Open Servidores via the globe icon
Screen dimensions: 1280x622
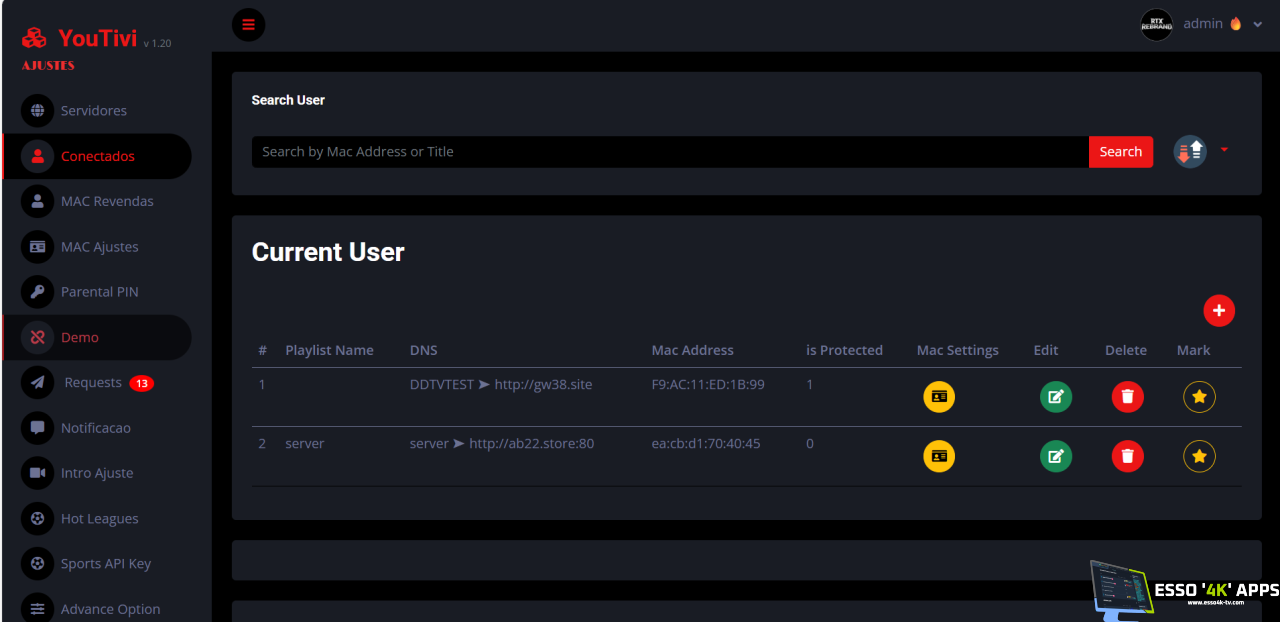point(37,110)
